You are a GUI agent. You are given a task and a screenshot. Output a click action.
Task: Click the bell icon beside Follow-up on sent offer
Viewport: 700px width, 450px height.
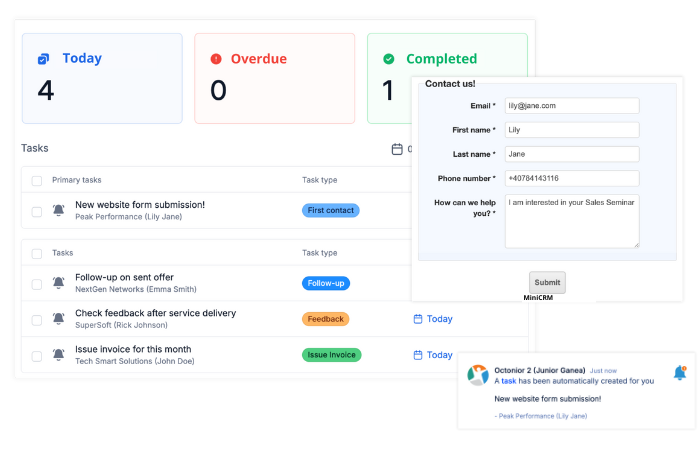(x=59, y=283)
